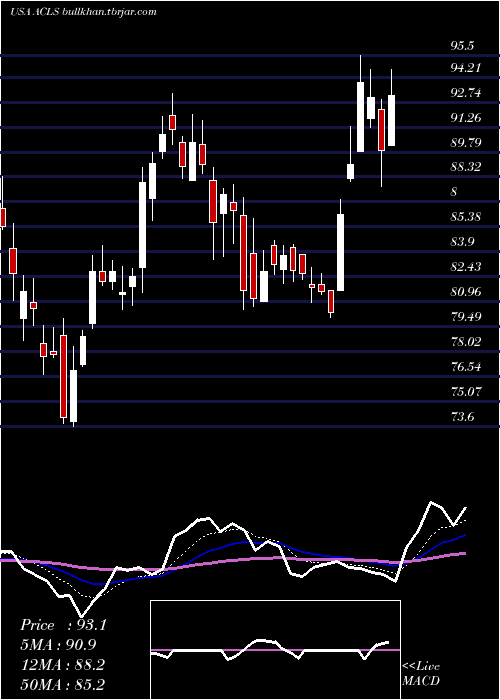Select the 85.38 price axis label
This screenshot has height=700, width=500.
tap(466, 217)
